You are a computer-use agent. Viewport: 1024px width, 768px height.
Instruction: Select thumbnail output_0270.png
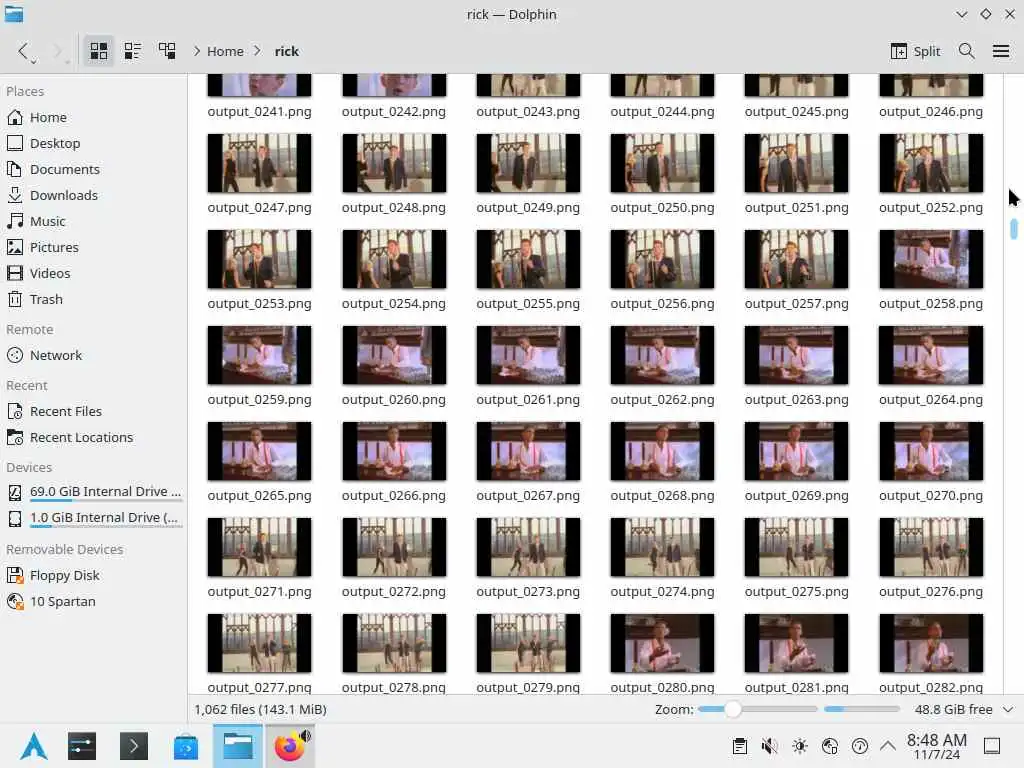click(x=931, y=451)
